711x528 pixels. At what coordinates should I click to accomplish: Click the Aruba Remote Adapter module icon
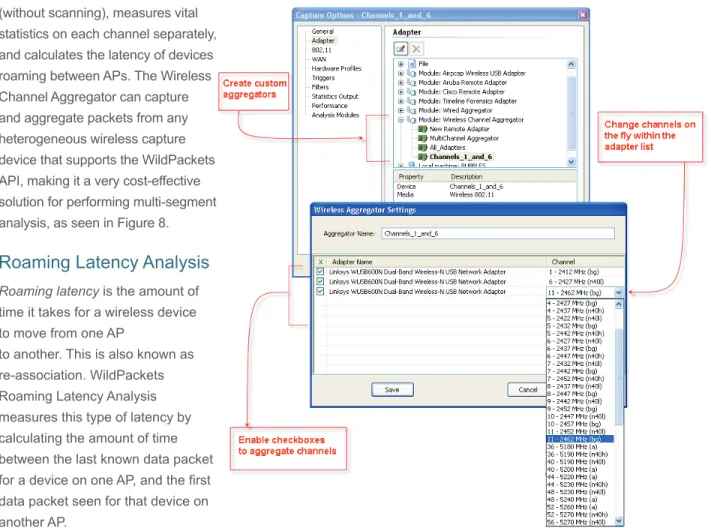click(x=412, y=83)
